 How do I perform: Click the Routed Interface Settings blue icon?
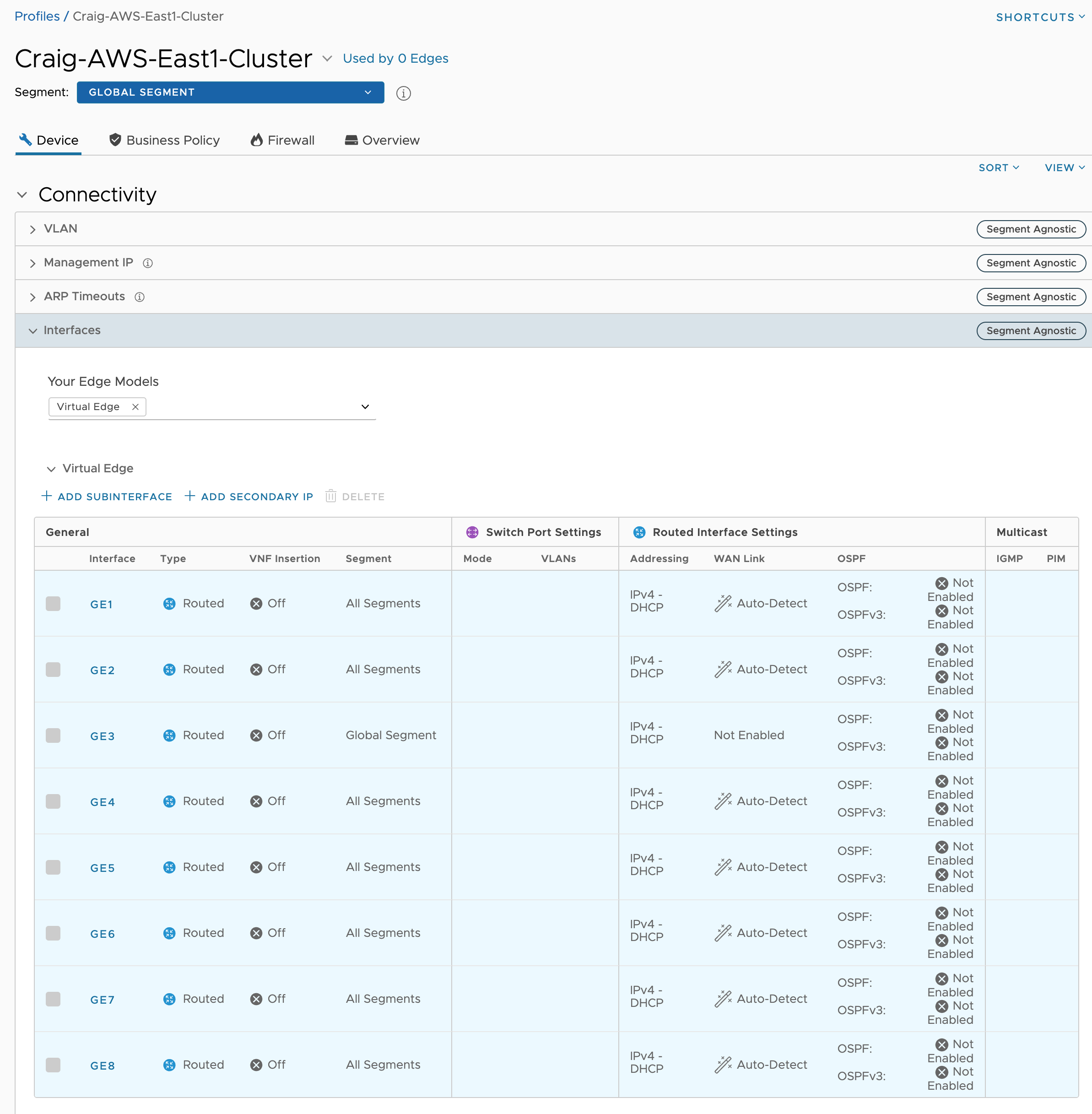click(639, 532)
